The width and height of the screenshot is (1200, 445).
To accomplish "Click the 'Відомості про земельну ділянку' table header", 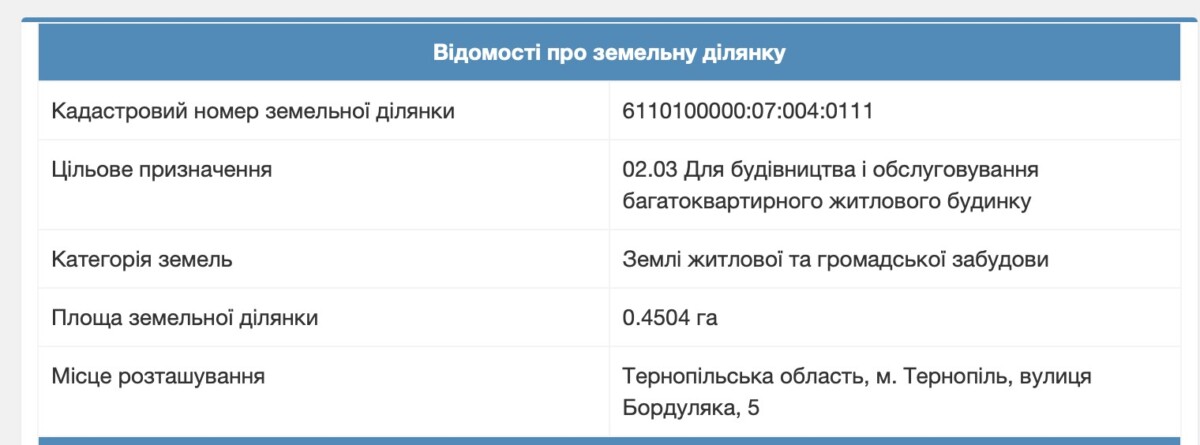I will (x=609, y=54).
